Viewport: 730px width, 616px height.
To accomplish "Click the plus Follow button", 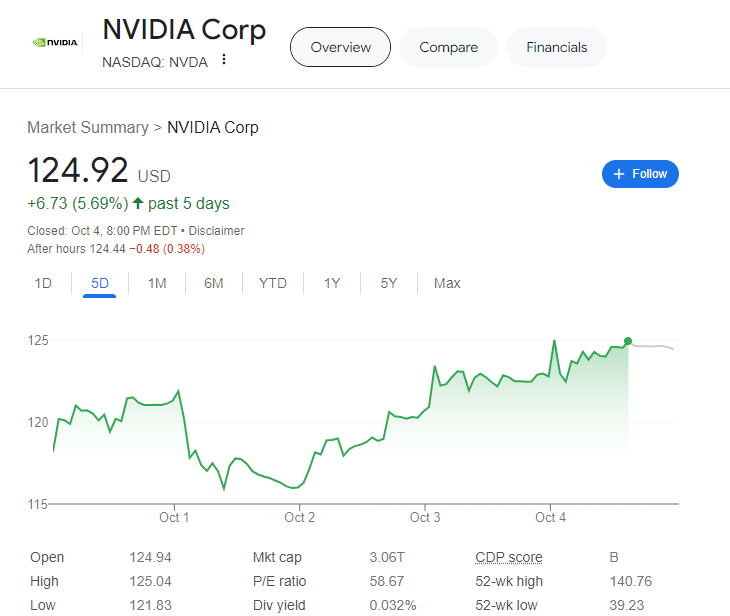I will (640, 174).
